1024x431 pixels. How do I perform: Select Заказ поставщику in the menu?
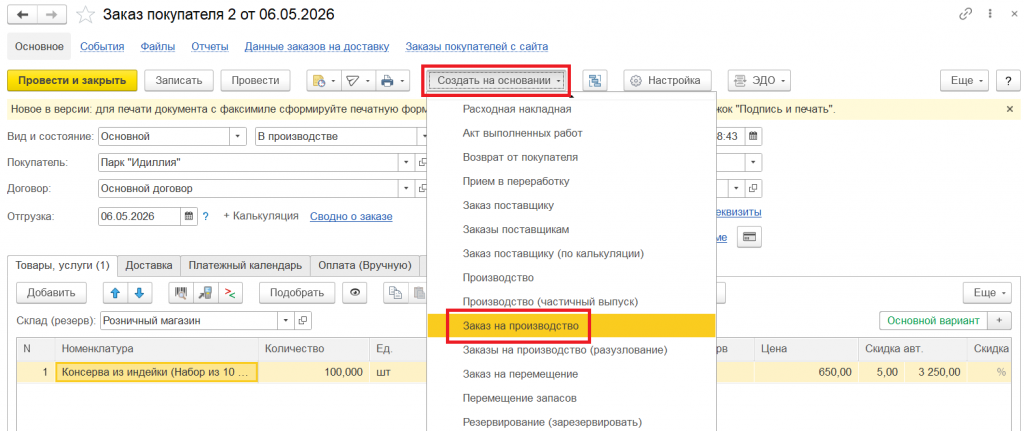[571, 205]
